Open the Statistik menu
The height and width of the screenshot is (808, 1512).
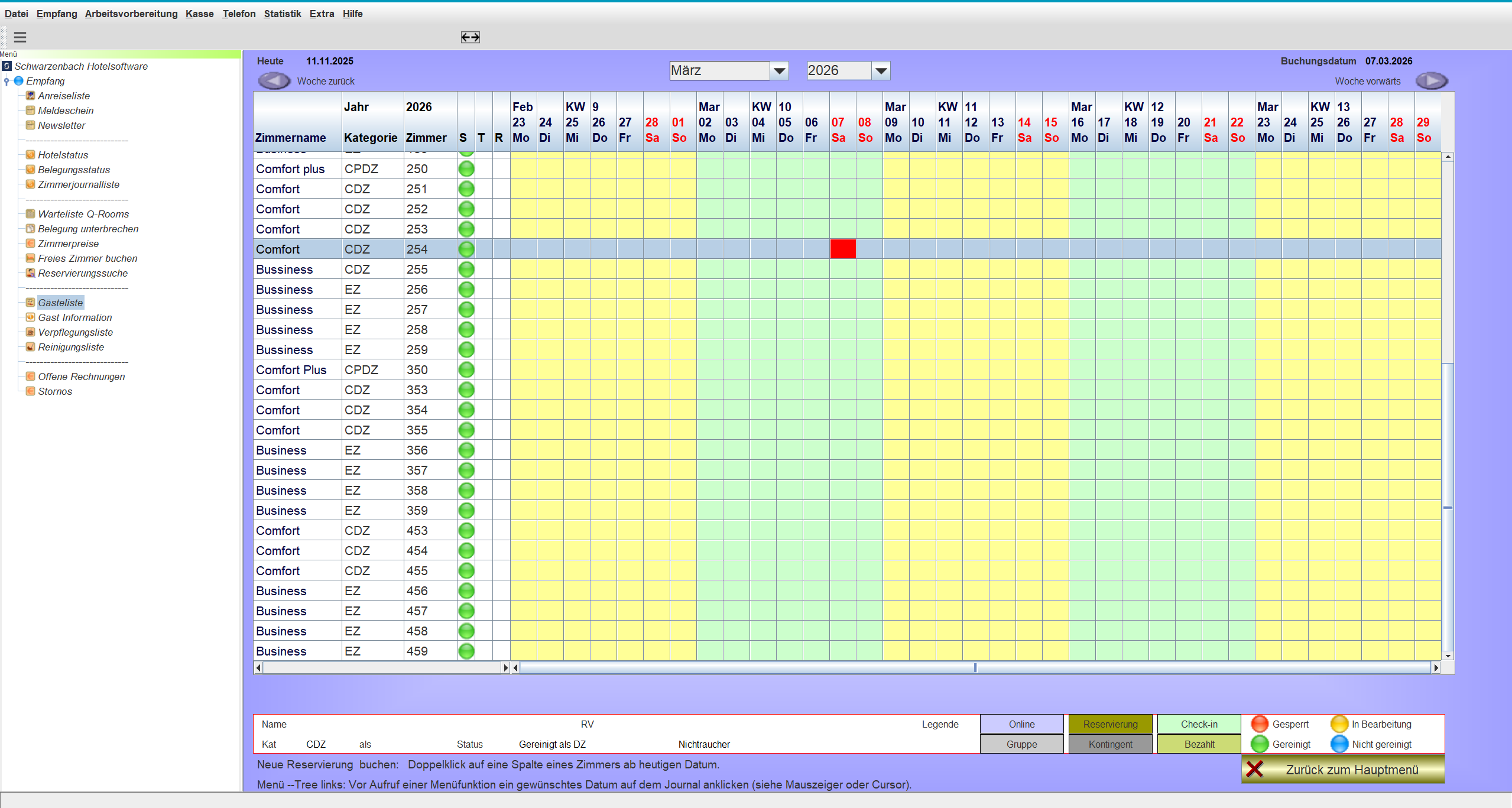[282, 14]
